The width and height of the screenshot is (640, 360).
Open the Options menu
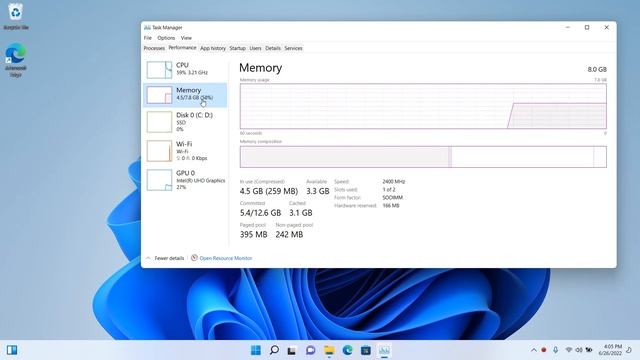coord(166,38)
